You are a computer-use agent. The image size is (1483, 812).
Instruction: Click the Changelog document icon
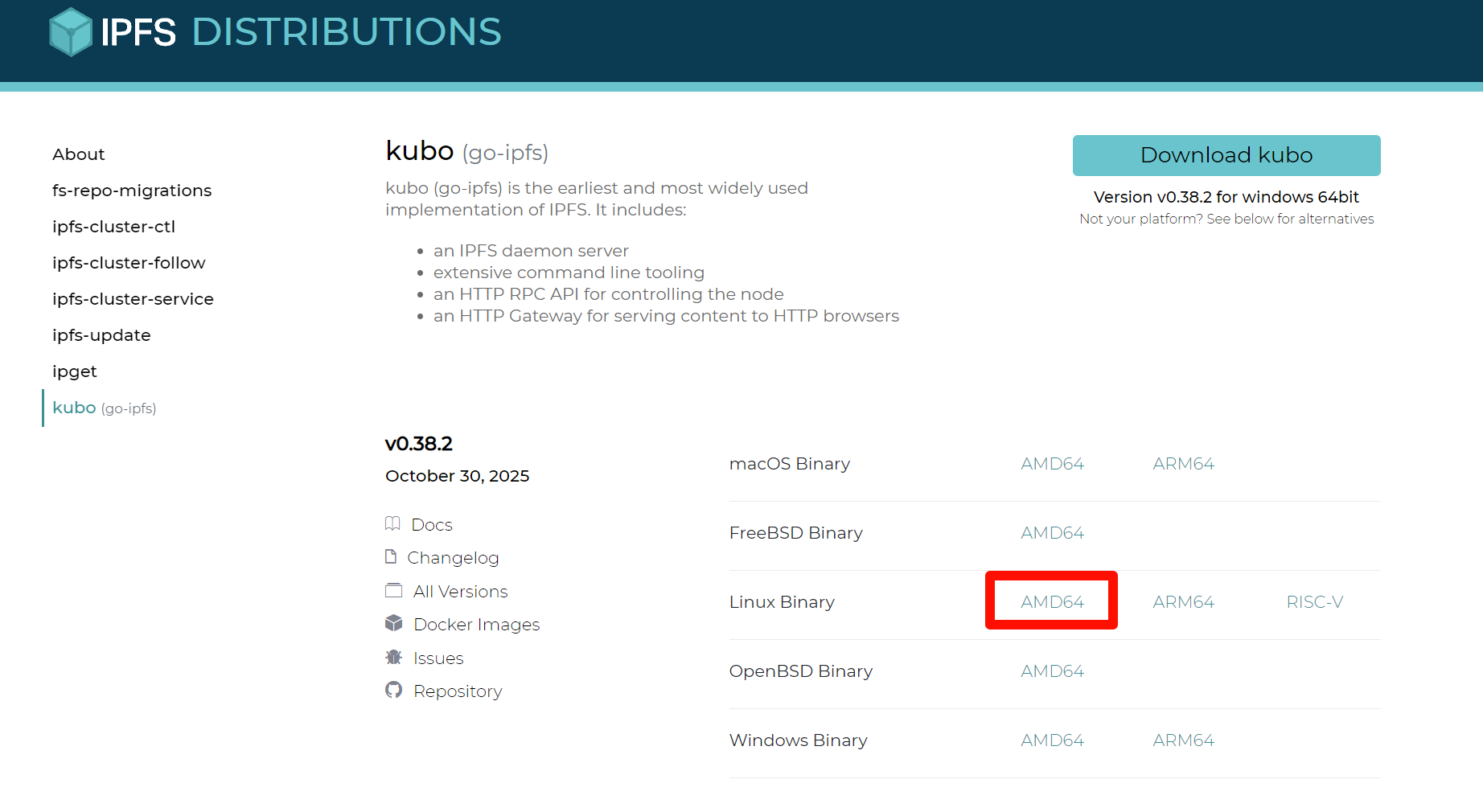coord(391,556)
